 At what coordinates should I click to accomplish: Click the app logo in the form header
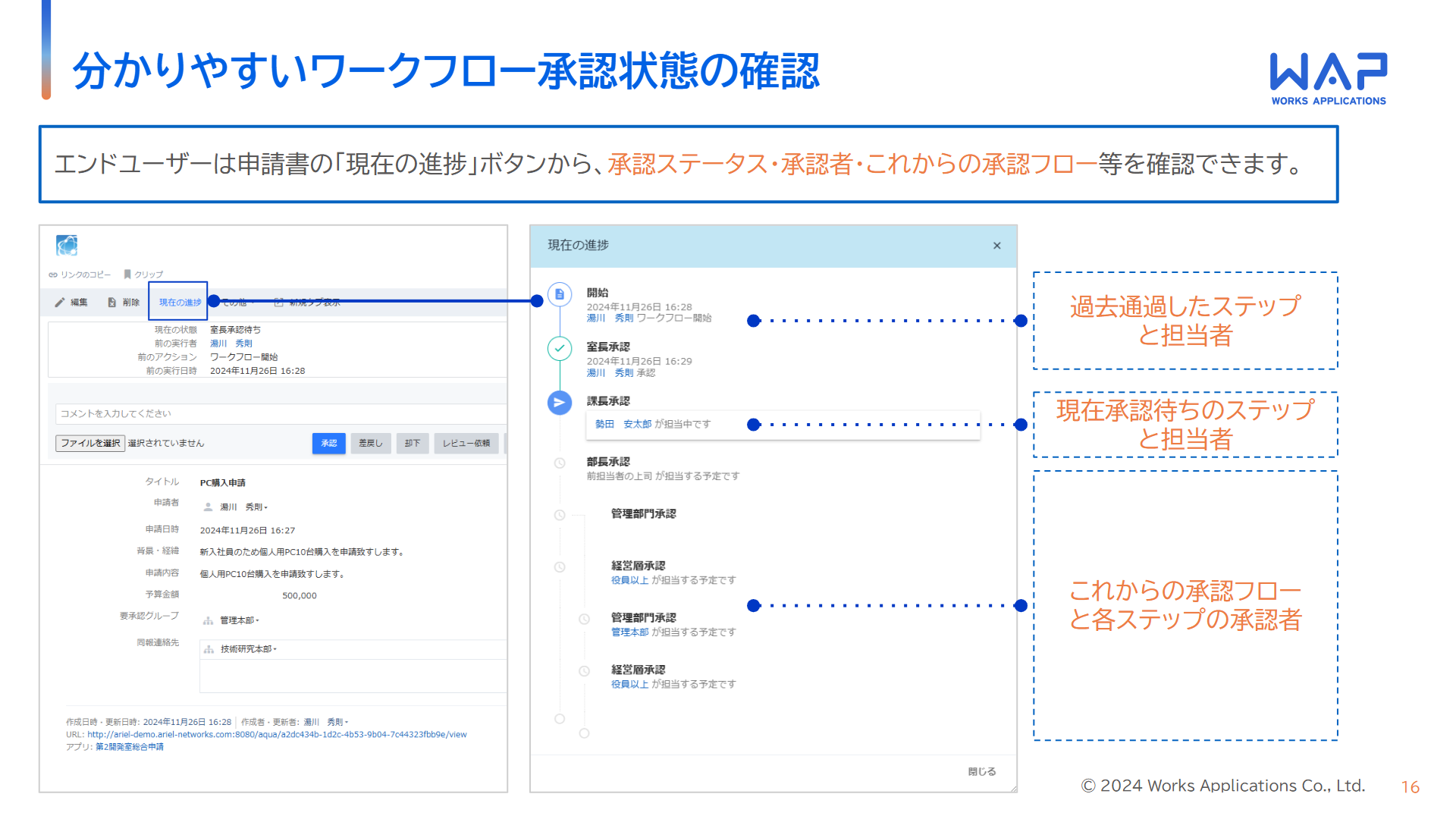[x=67, y=246]
